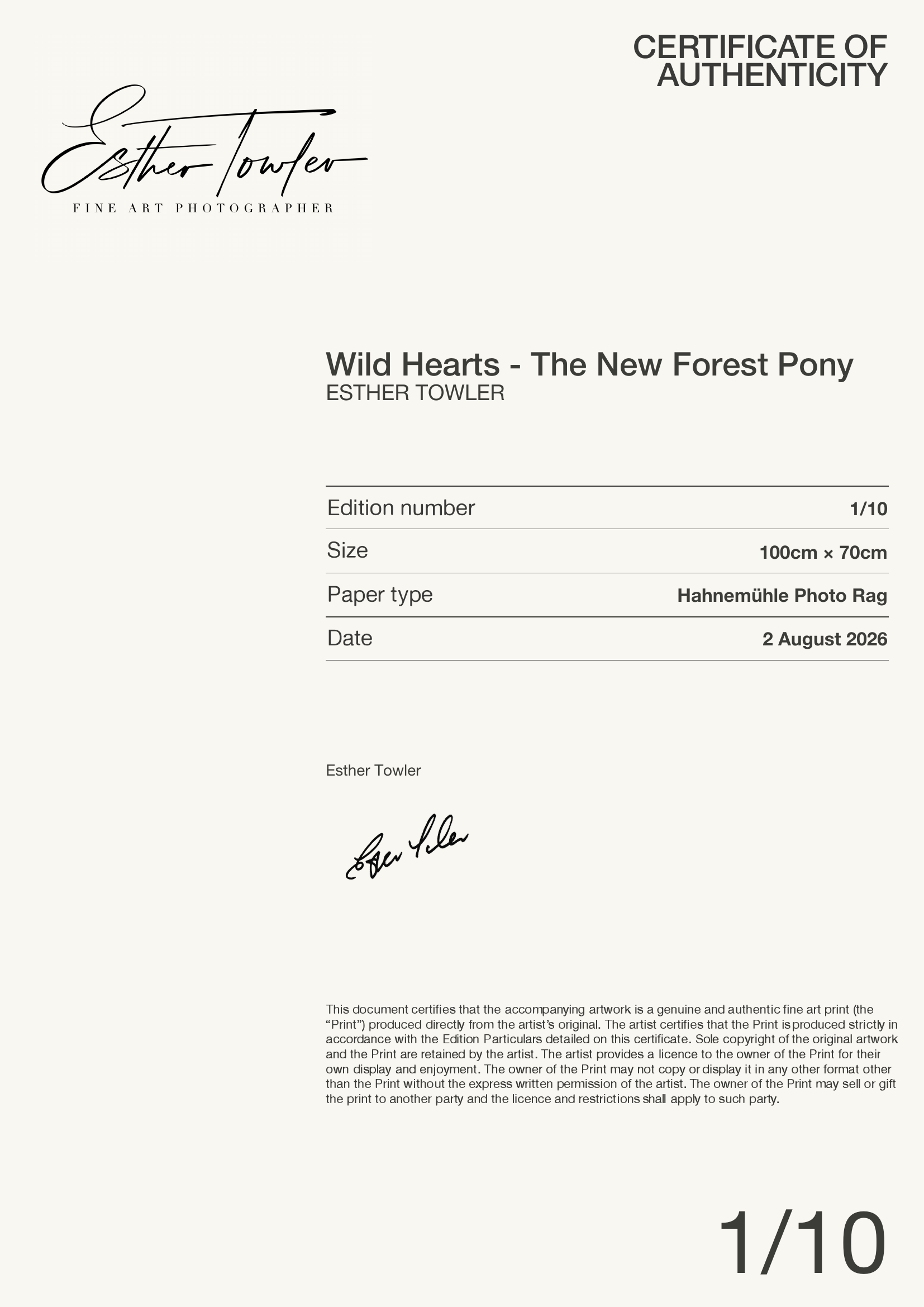
Task: Click the phrase Edition Particulars in paragraph
Action: [492, 1039]
